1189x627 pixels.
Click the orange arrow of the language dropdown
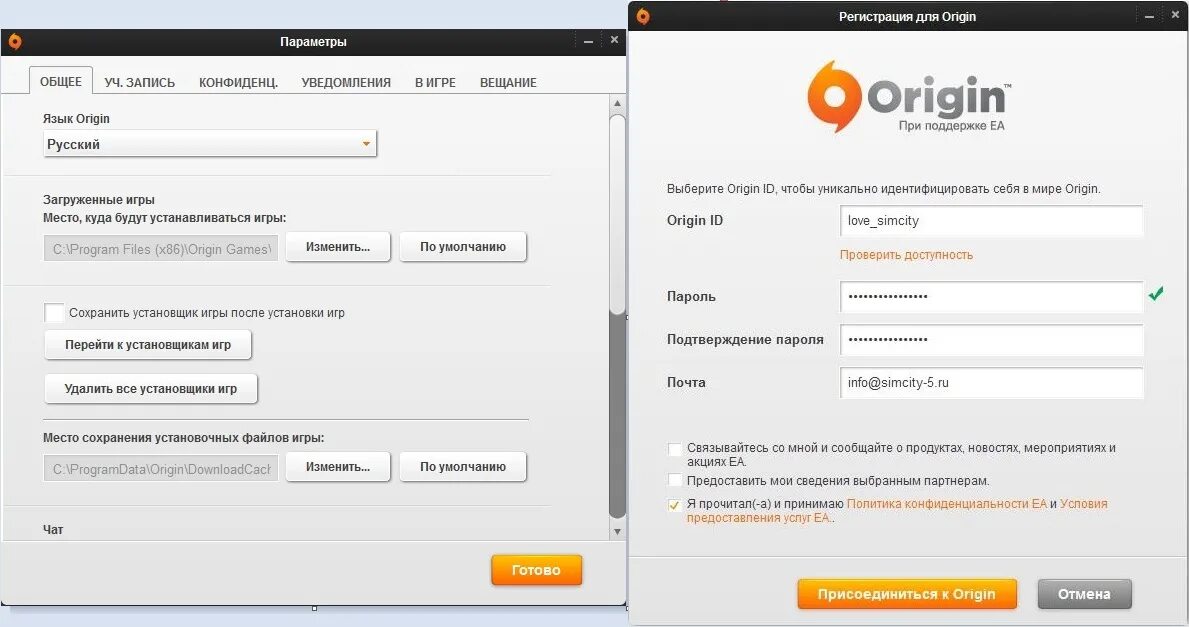pos(366,144)
